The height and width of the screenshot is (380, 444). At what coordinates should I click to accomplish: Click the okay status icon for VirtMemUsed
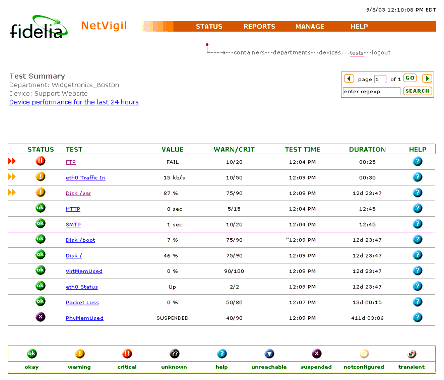(x=40, y=270)
